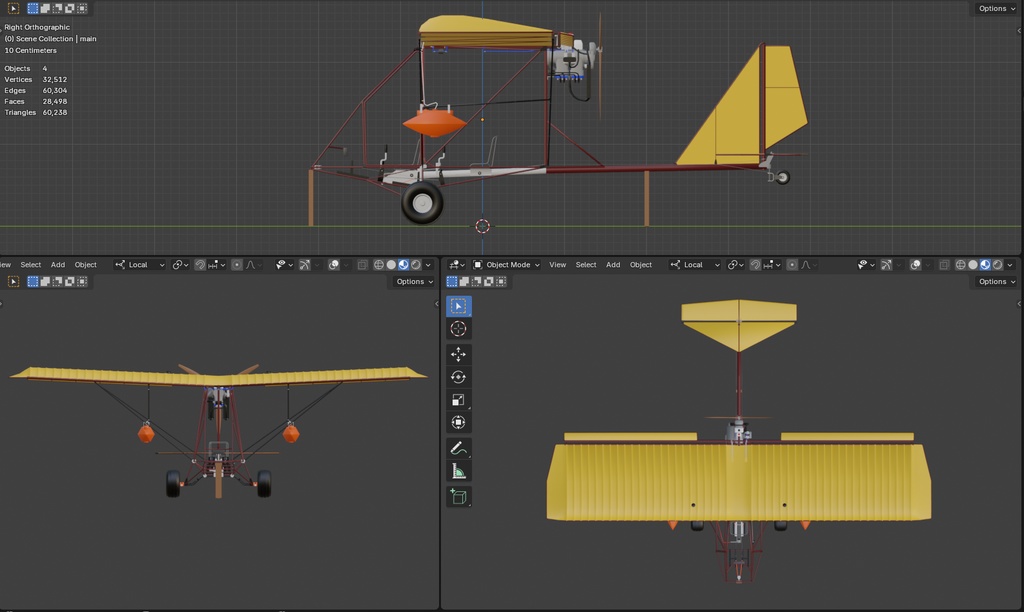1024x612 pixels.
Task: Open pivot point dropdown in right viewport header
Action: click(x=736, y=265)
